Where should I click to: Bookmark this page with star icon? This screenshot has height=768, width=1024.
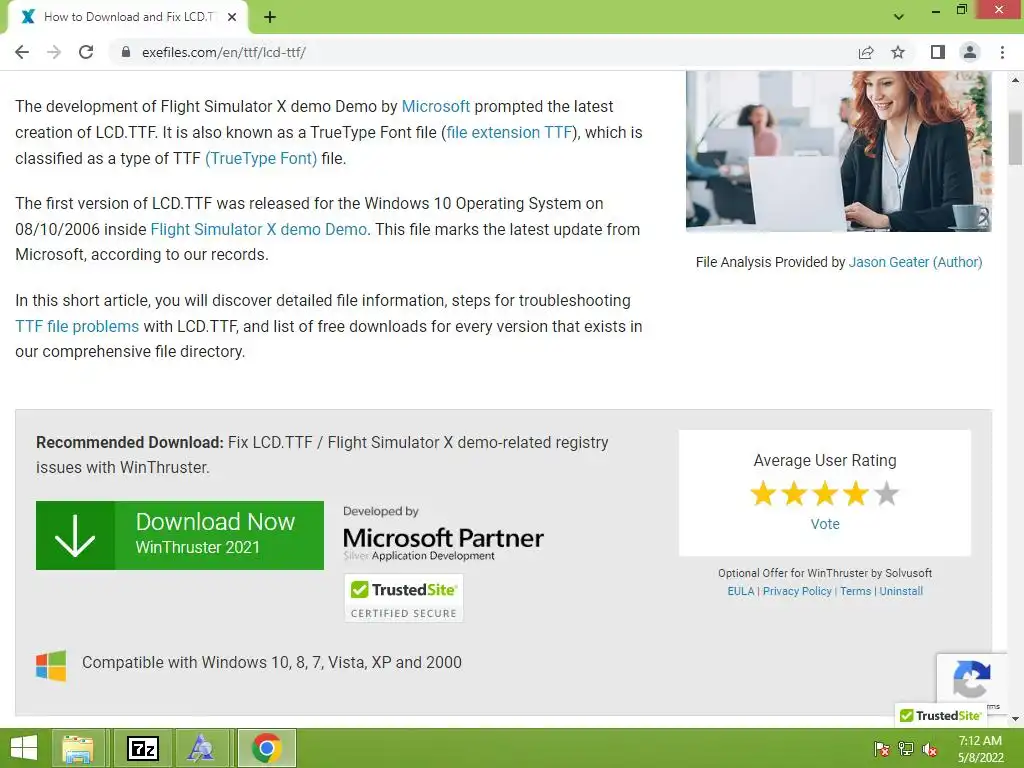898,52
